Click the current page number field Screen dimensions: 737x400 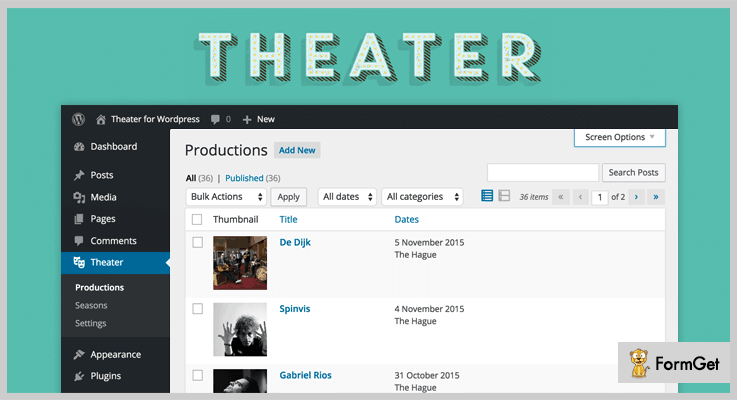(599, 197)
